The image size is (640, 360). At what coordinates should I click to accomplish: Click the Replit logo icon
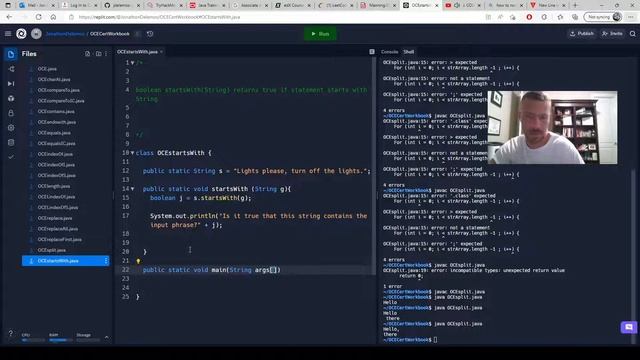point(21,34)
